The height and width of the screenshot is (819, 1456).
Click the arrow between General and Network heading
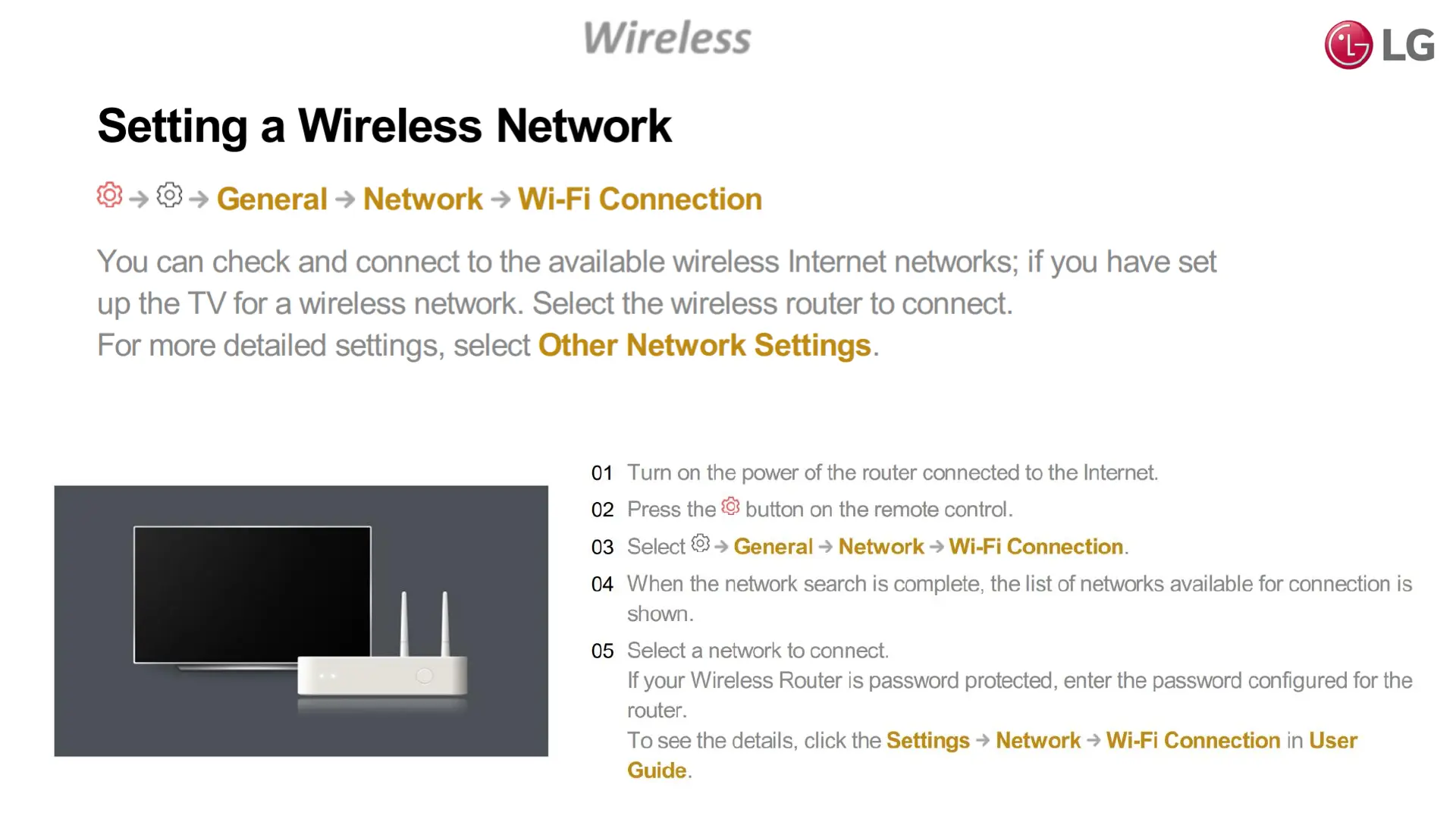(345, 199)
